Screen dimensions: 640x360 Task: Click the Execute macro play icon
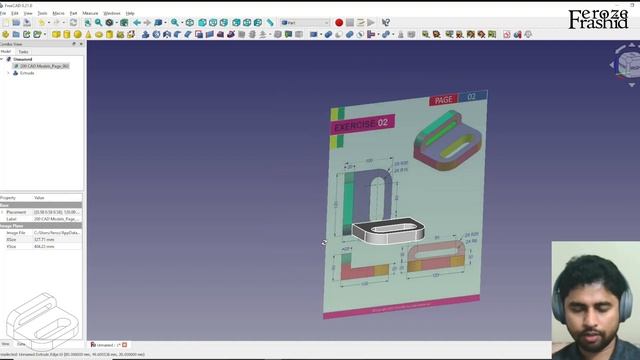tap(371, 23)
